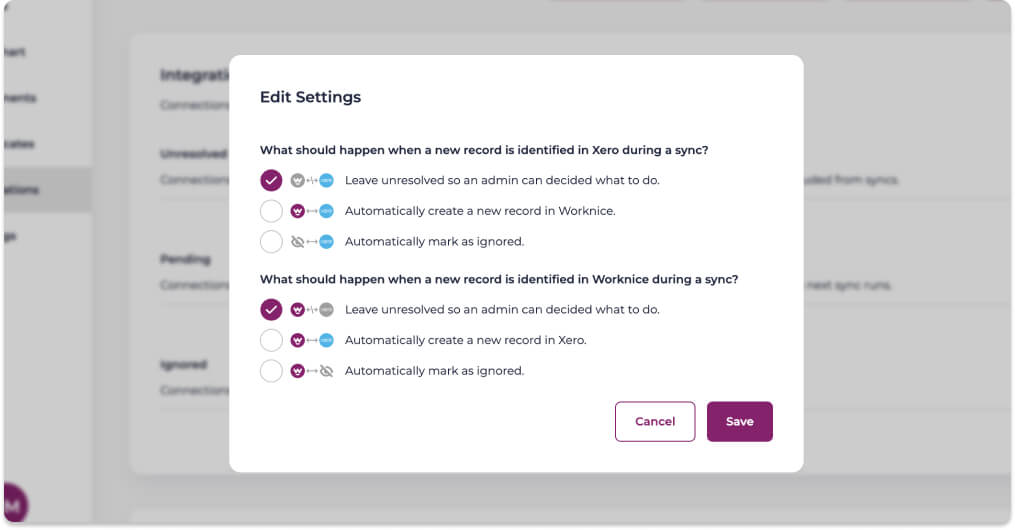The width and height of the screenshot is (1015, 530).
Task: Select 'Leave unresolved' radio under the Xero question
Action: [271, 181]
